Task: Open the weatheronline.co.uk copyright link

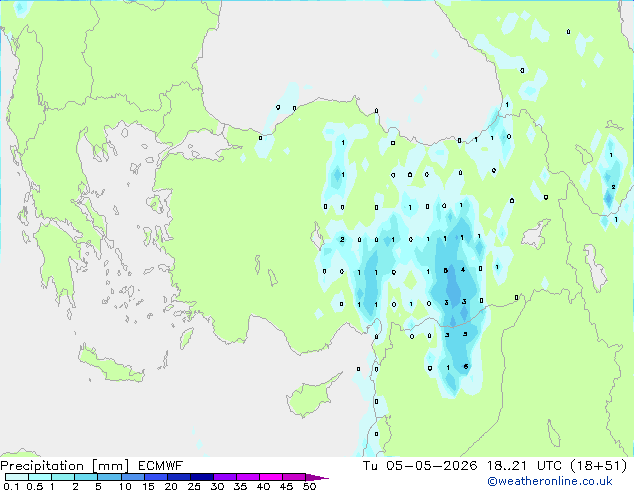Action: point(550,481)
